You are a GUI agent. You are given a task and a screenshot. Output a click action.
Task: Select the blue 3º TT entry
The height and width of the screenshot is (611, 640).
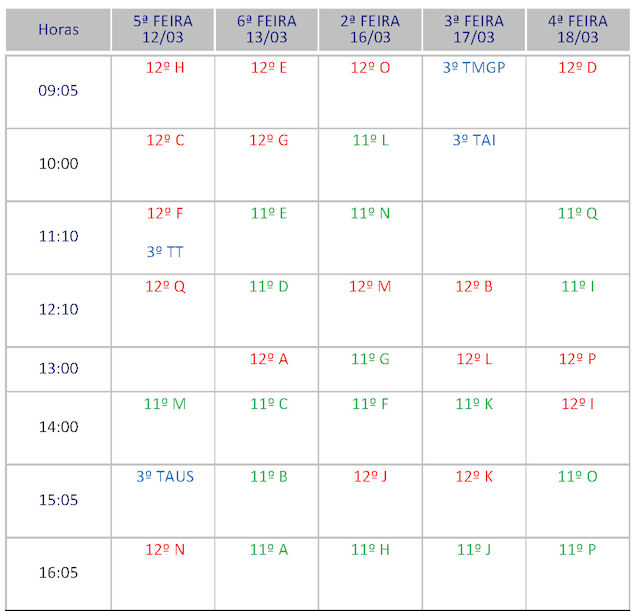click(x=165, y=252)
